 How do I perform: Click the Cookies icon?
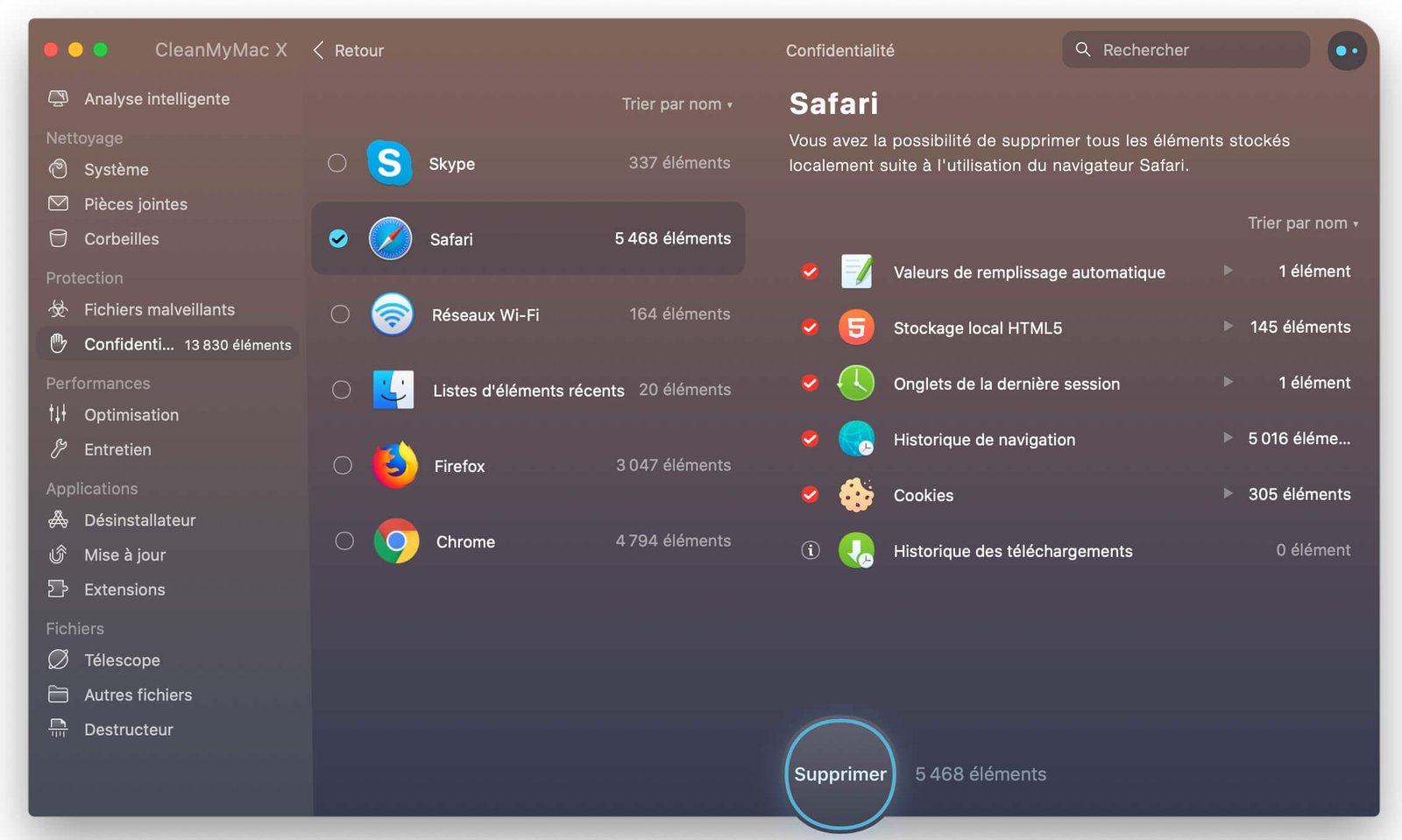[856, 495]
